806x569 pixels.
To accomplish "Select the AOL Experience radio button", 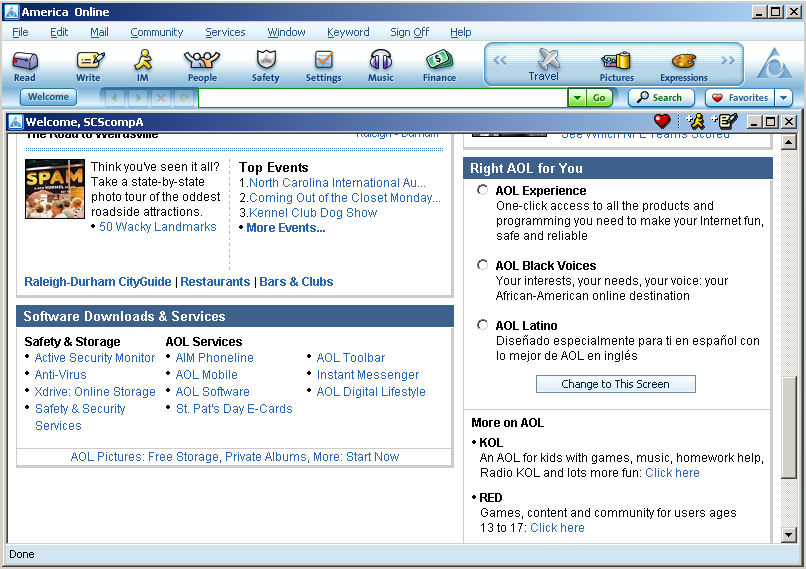I will [x=483, y=190].
